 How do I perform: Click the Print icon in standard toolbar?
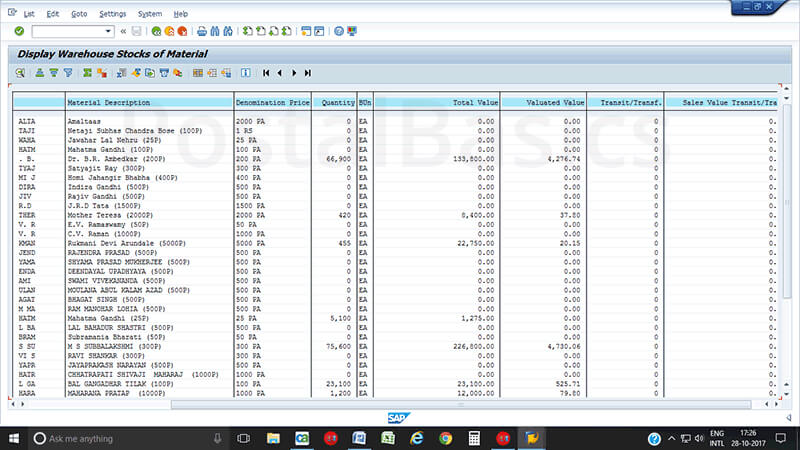202,31
